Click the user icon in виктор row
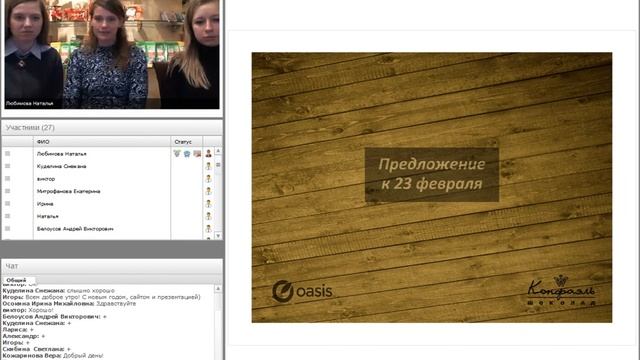Image resolution: width=640 pixels, height=360 pixels. tap(209, 179)
